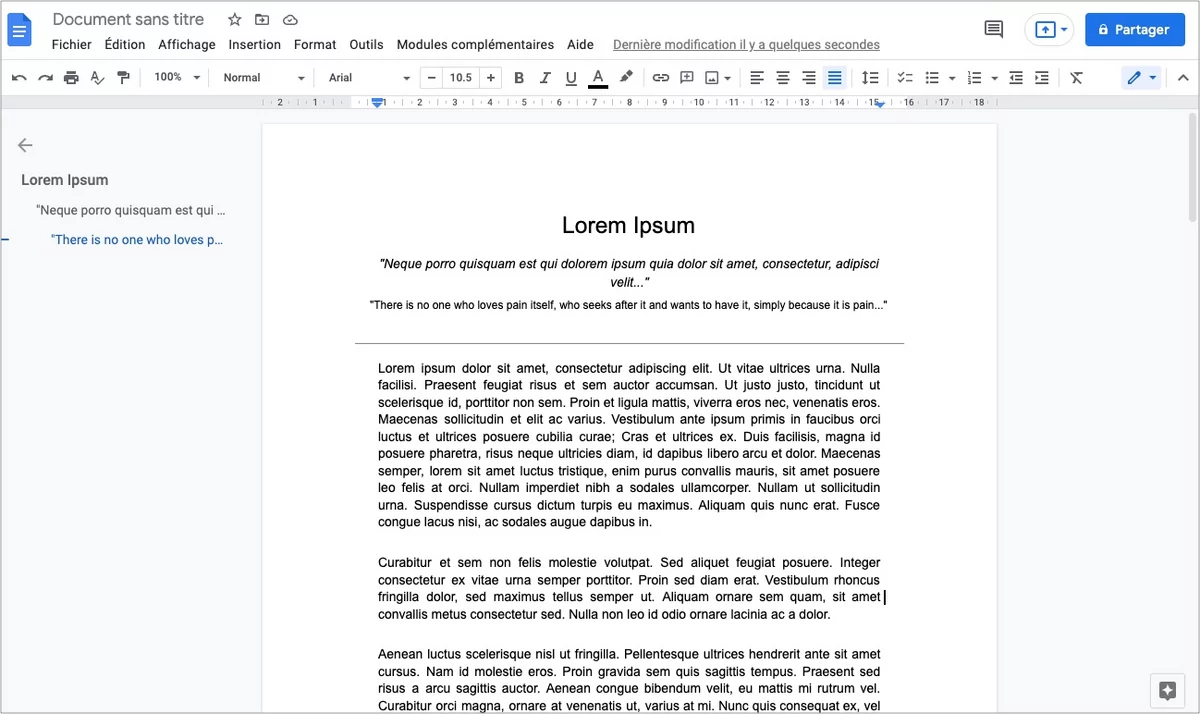The width and height of the screenshot is (1200, 714).
Task: Open the Arial font dropdown
Action: 369,77
